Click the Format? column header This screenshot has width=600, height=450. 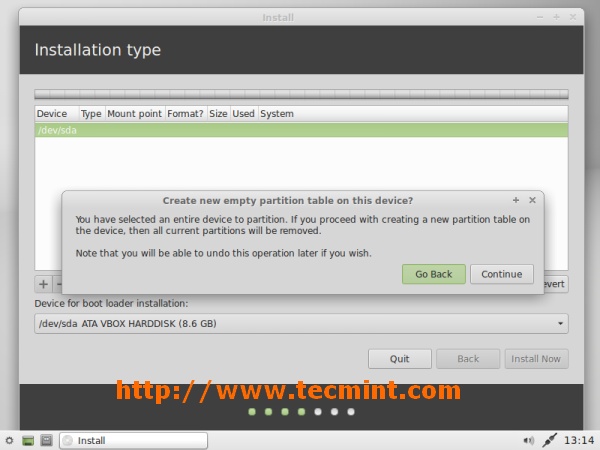coord(186,114)
